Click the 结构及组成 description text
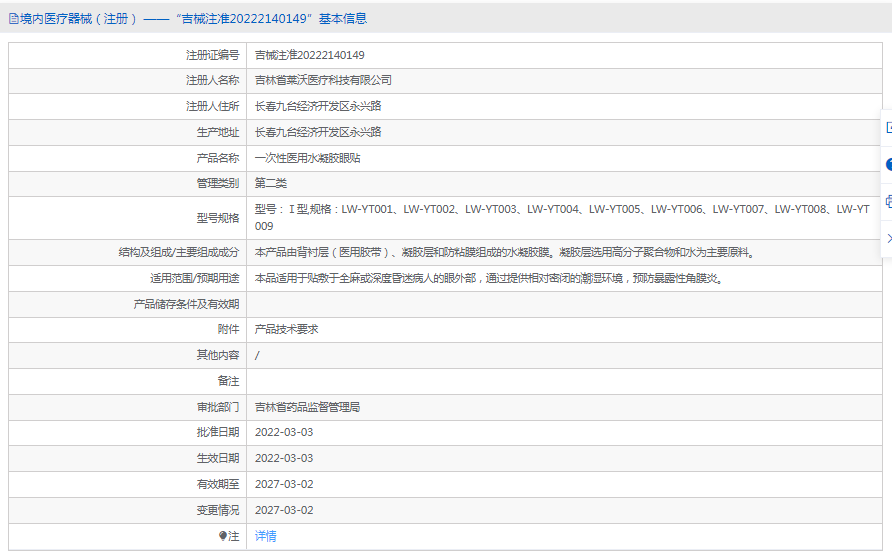This screenshot has width=892, height=560. coord(504,252)
